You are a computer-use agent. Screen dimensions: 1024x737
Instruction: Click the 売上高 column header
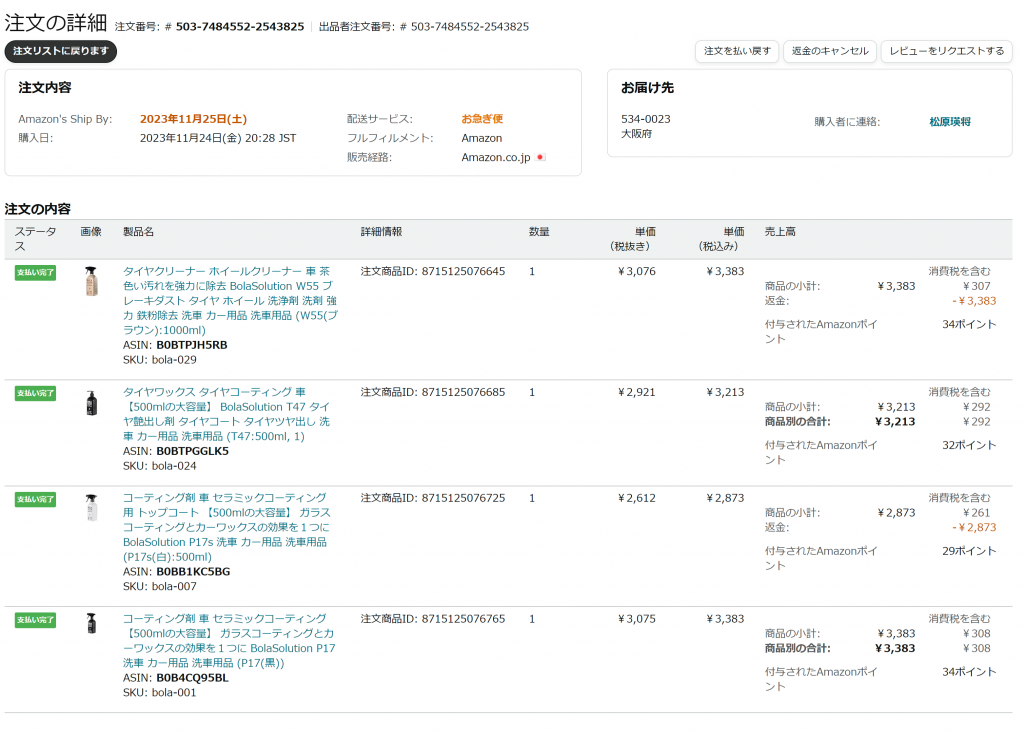[780, 232]
